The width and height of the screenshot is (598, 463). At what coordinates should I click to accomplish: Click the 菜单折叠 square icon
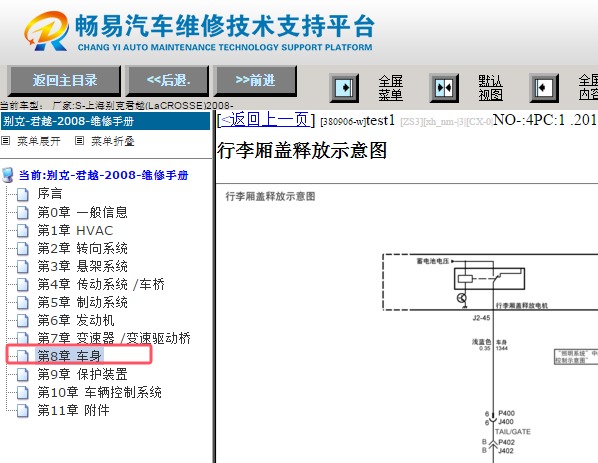click(79, 141)
